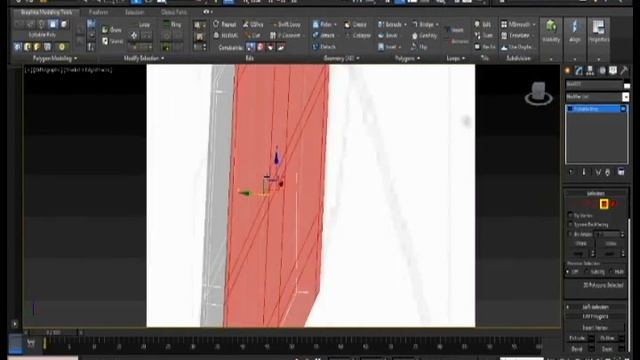This screenshot has width=640, height=360.
Task: Choose the Off preview selection option
Action: (x=573, y=272)
